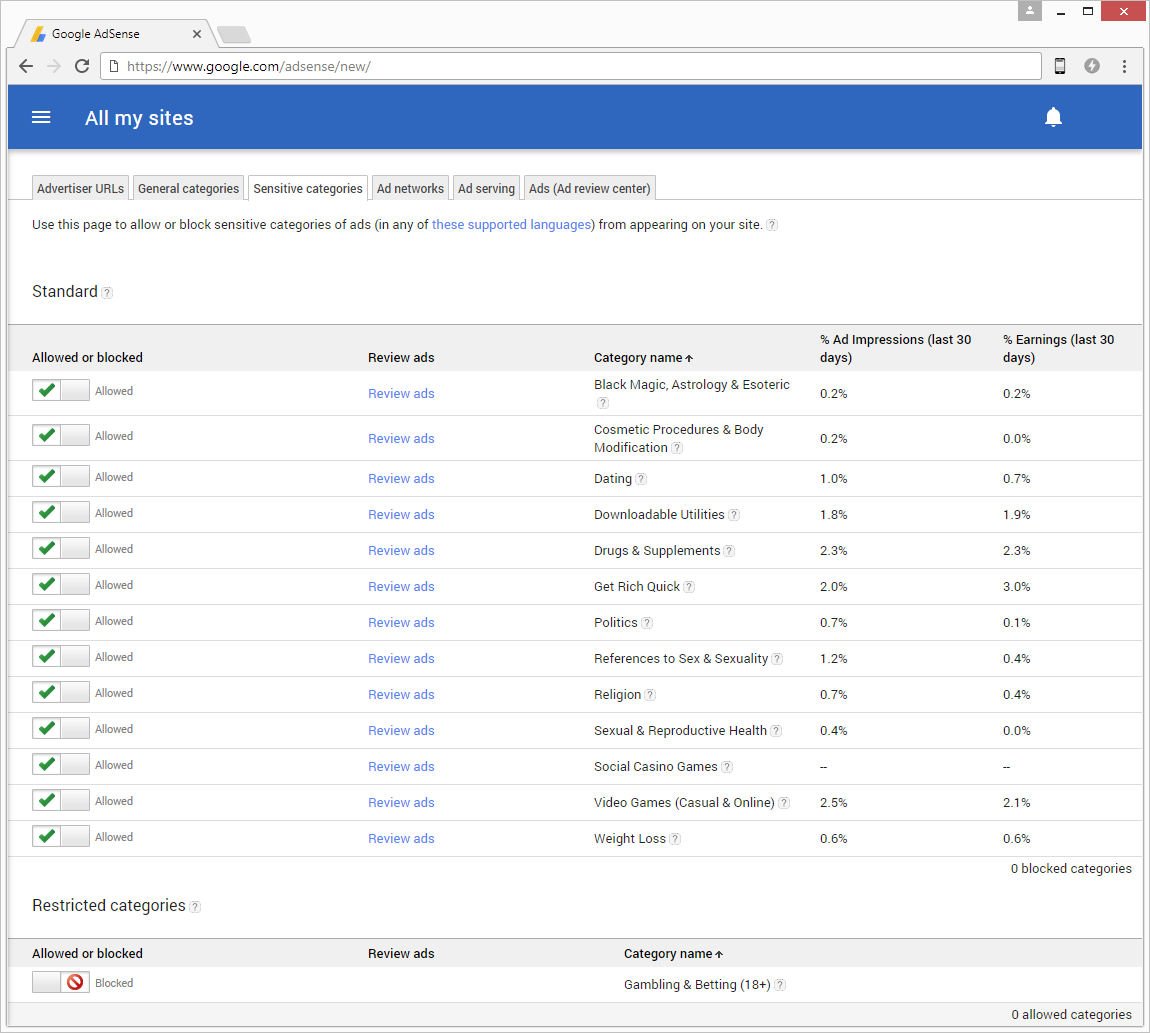This screenshot has width=1150, height=1033.
Task: Click the lightning extension icon in toolbar
Action: (1092, 66)
